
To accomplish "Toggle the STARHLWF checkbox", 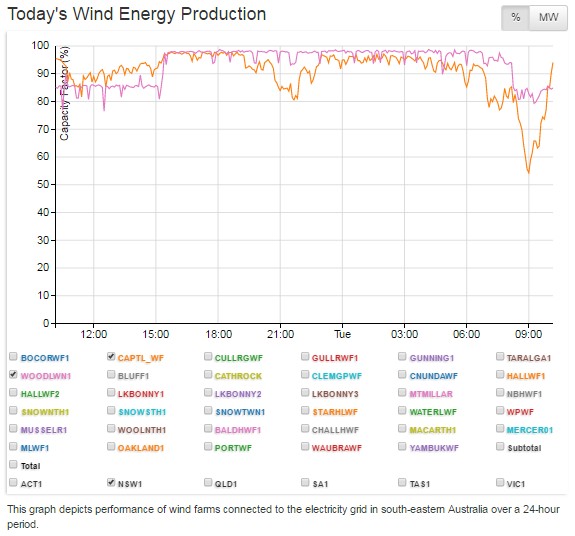I will click(x=305, y=410).
